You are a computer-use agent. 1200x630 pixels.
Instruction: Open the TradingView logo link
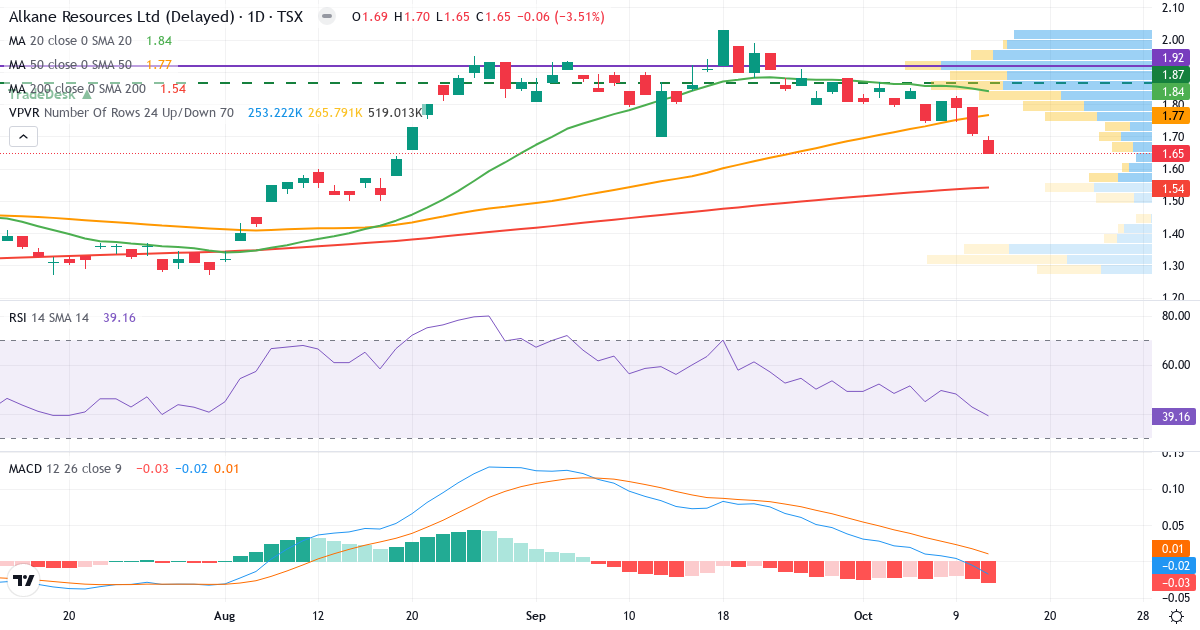click(x=25, y=580)
